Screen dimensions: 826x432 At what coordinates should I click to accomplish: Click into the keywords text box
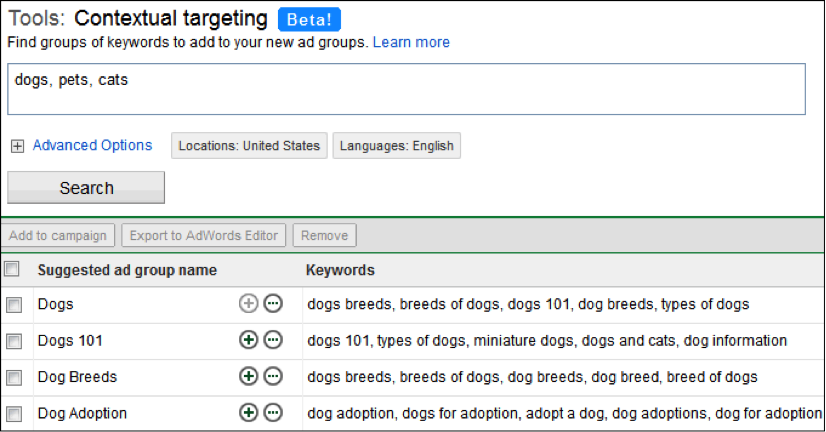point(406,89)
